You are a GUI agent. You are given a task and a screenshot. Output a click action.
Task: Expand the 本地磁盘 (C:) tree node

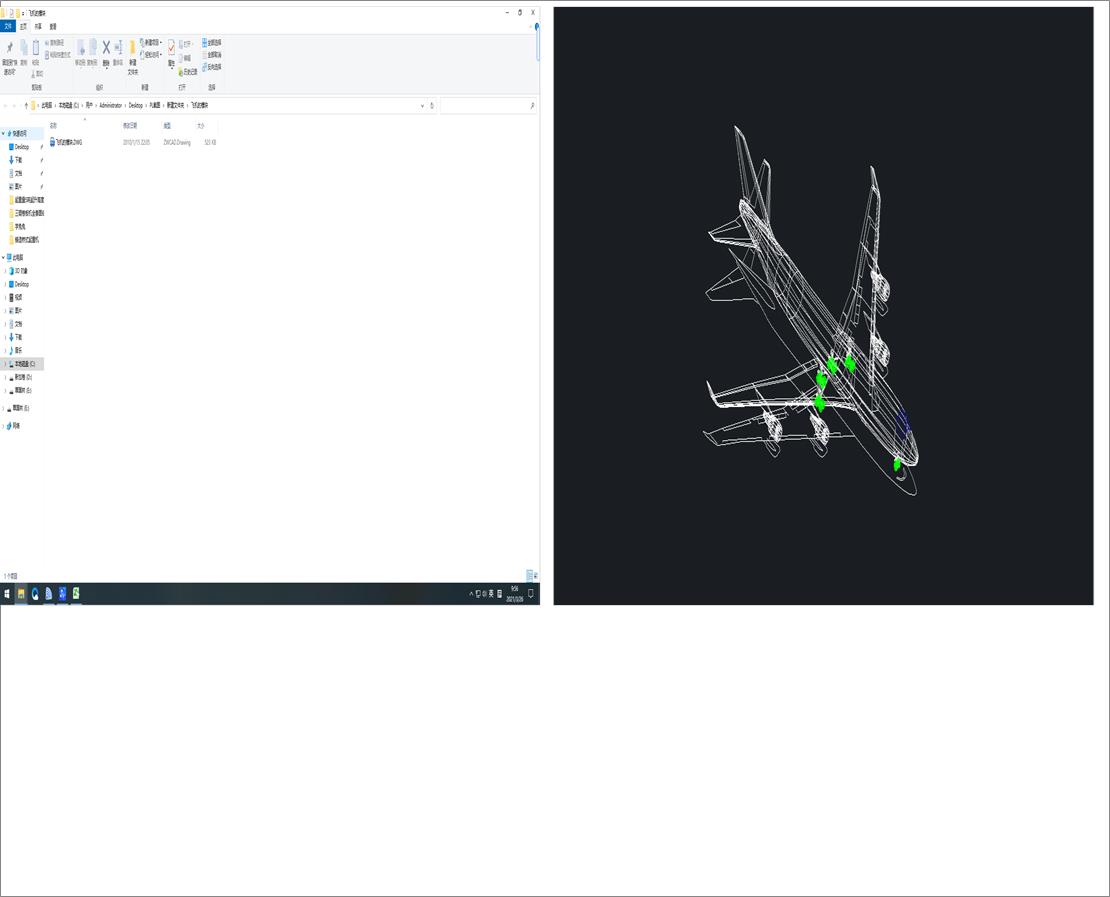[x=6, y=364]
